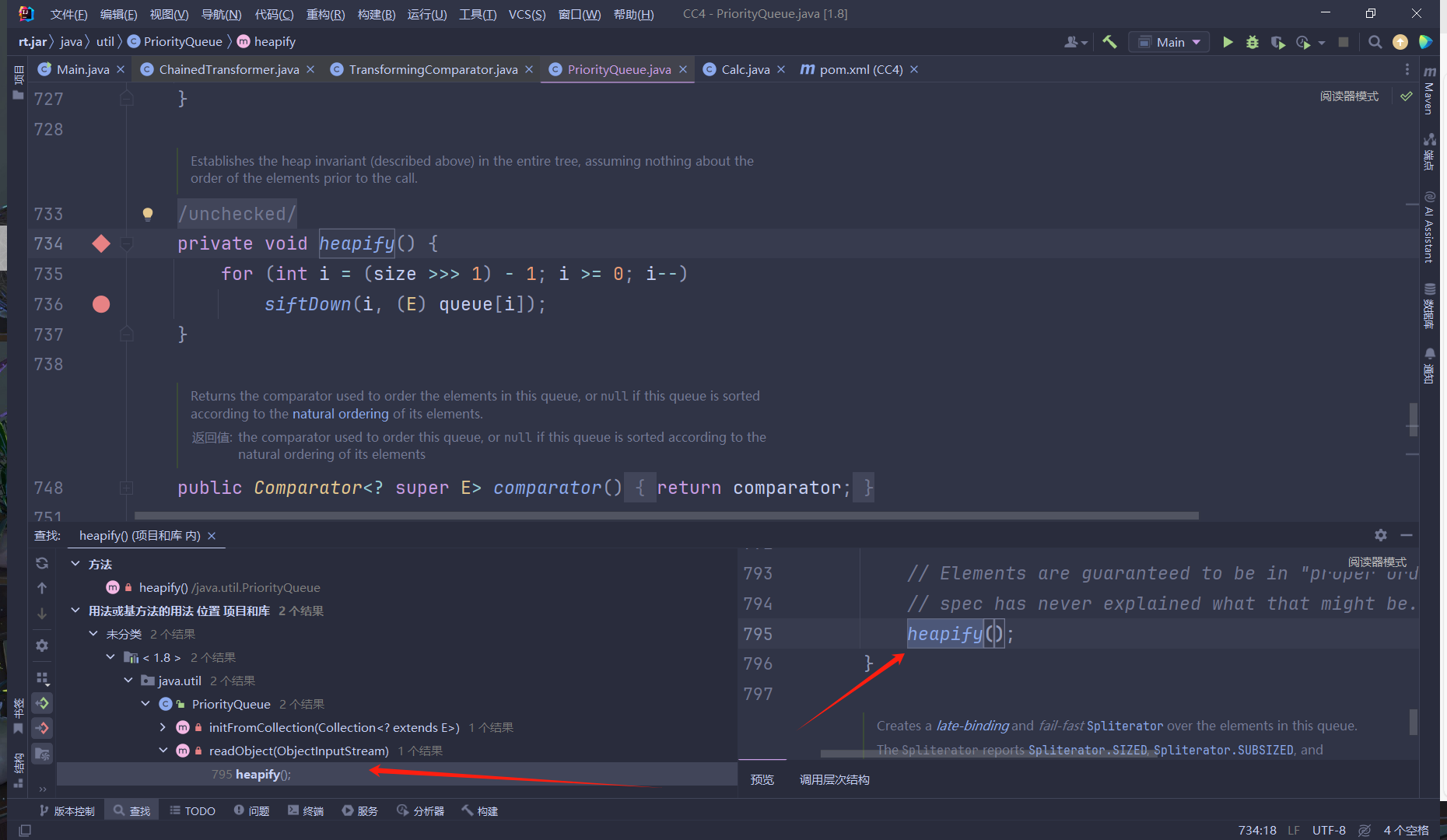Click the natural ordering doc link
Screen dimensions: 1447x840
click(340, 414)
